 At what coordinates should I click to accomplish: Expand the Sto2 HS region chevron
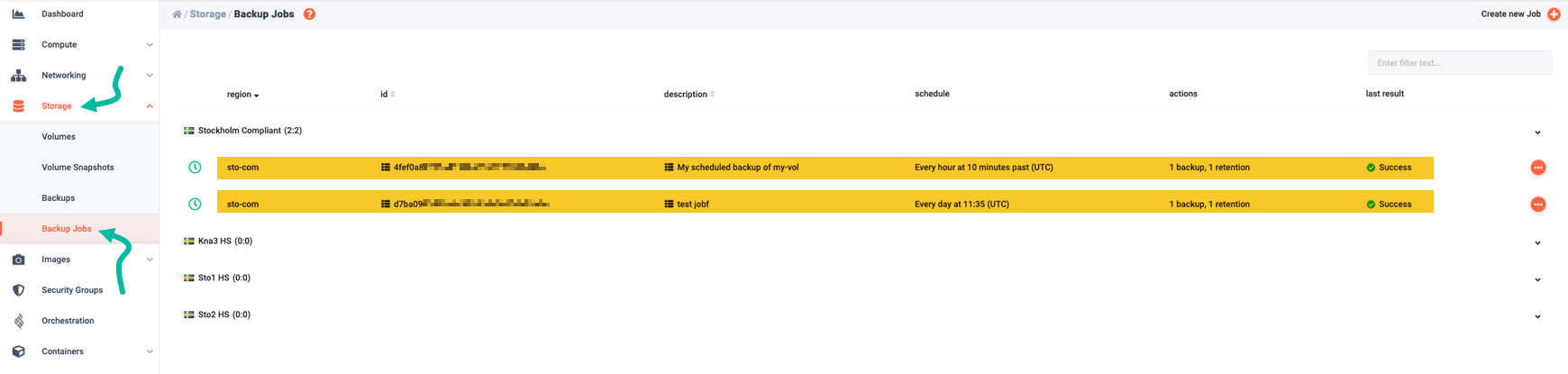1537,317
